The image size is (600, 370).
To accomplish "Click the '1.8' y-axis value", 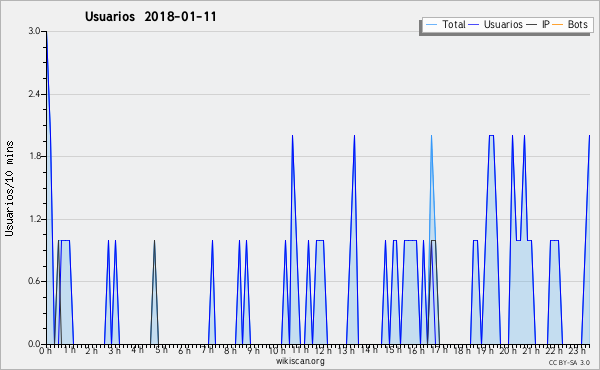I will click(x=34, y=156).
